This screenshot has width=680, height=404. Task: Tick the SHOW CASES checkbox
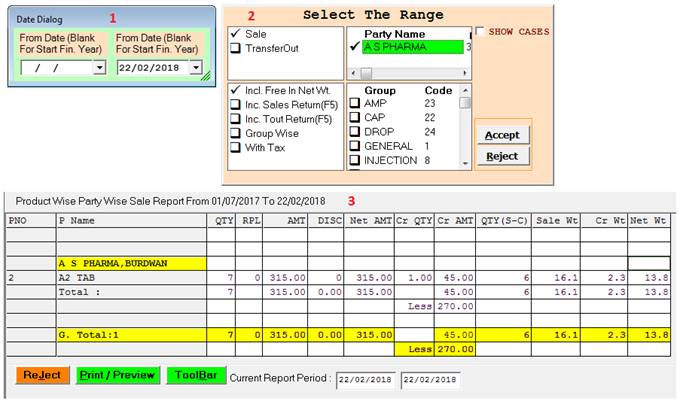481,32
